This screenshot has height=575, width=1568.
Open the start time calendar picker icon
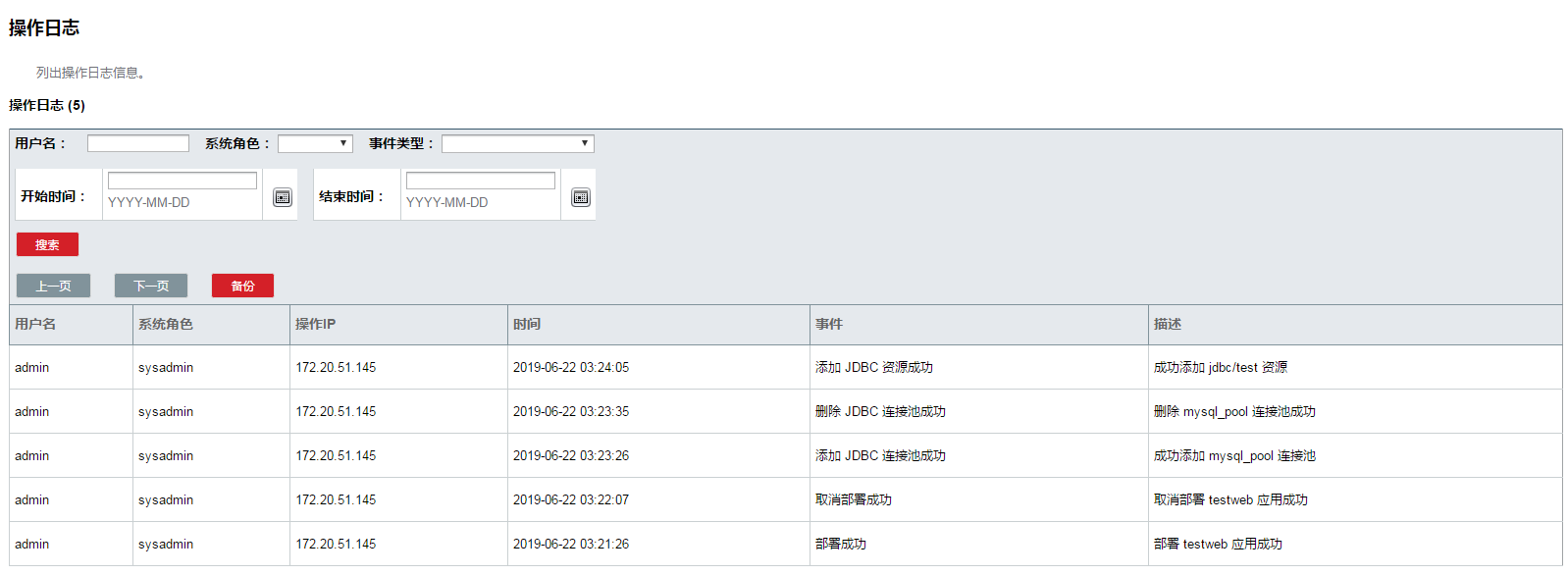(283, 197)
